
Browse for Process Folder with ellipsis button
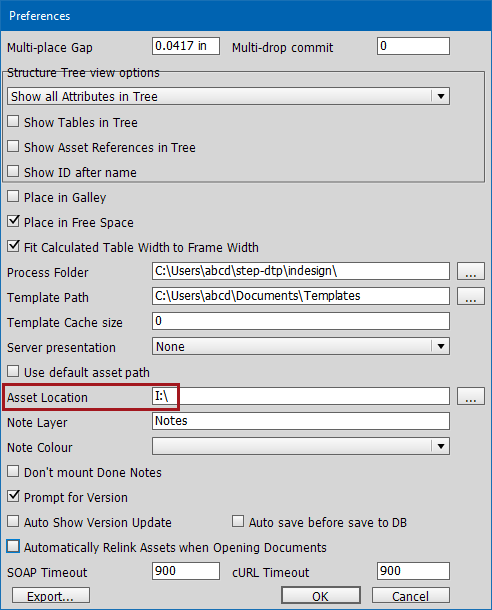point(471,271)
